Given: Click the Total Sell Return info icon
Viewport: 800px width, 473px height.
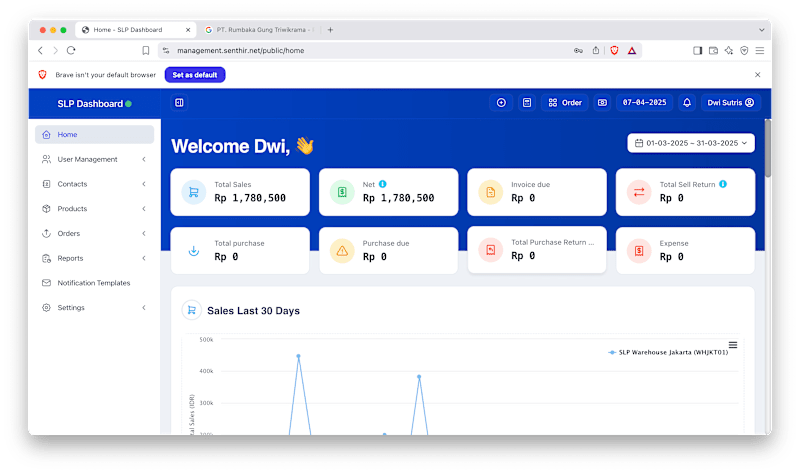Looking at the screenshot, I should [x=723, y=184].
